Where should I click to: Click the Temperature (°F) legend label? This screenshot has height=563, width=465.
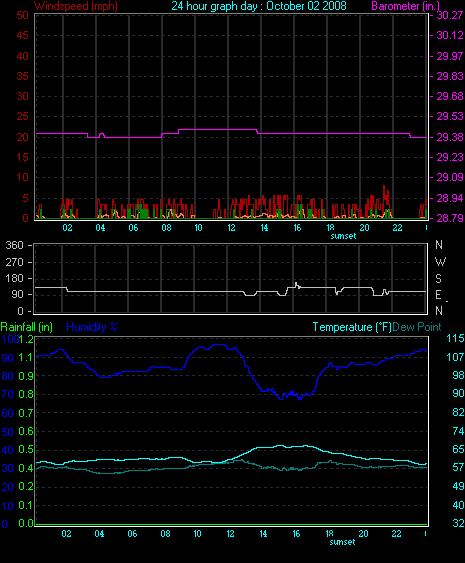(352, 327)
